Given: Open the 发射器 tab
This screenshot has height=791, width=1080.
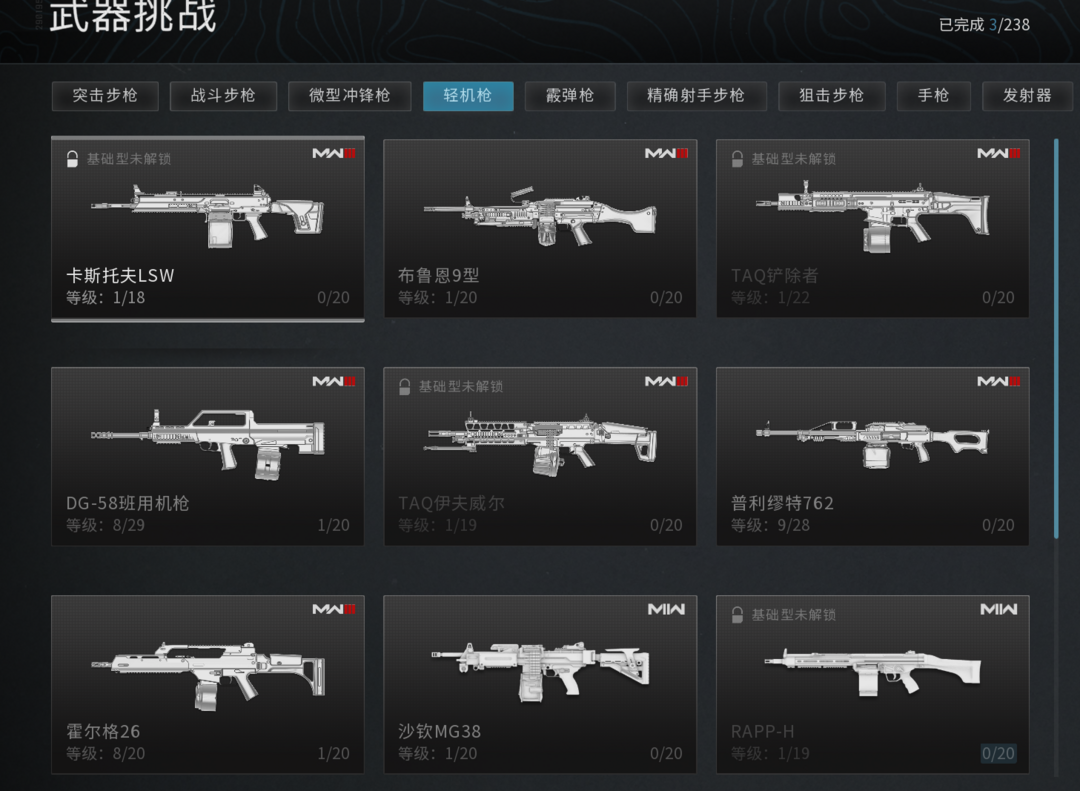Looking at the screenshot, I should coord(1028,96).
